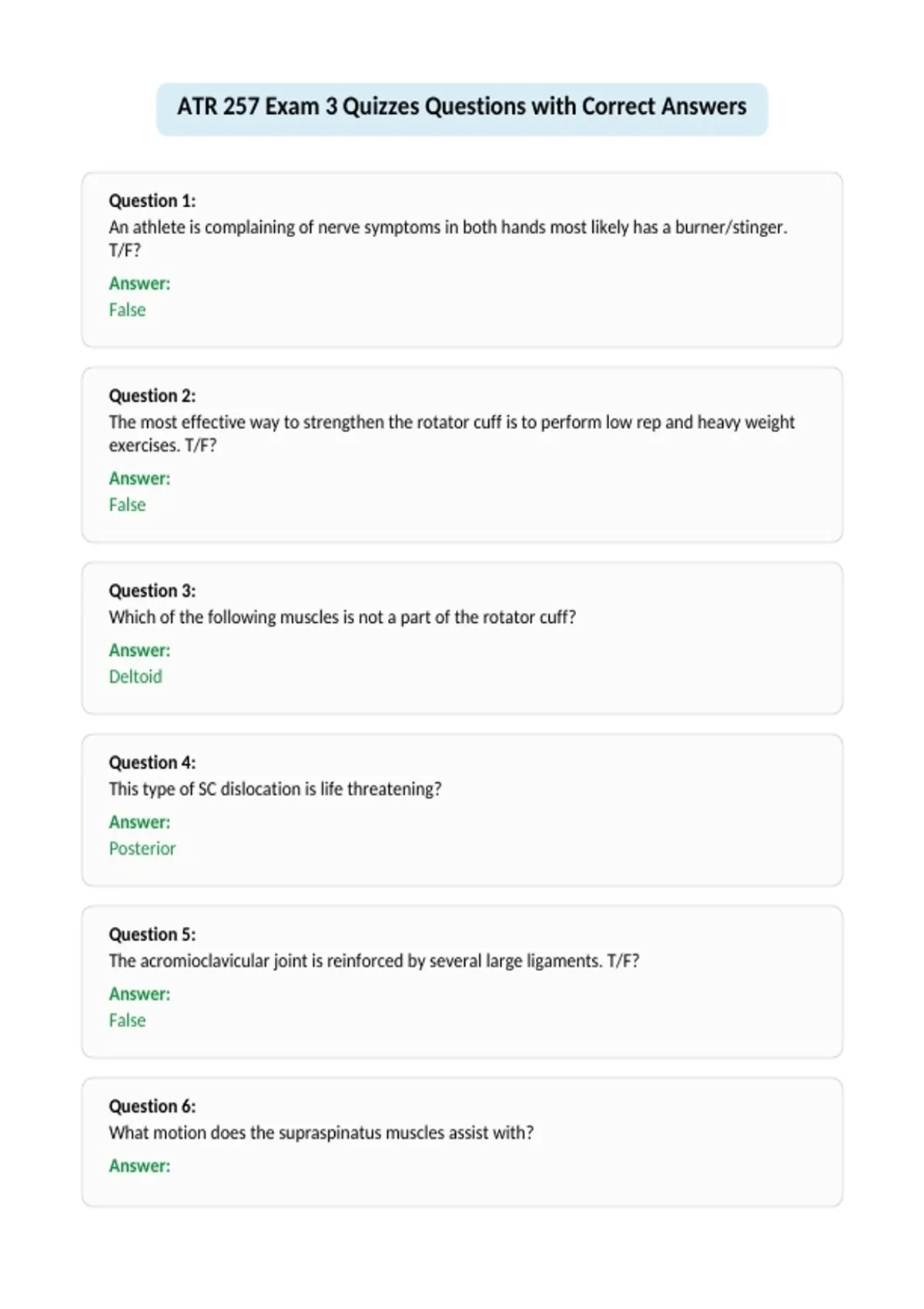This screenshot has width=924, height=1309.
Task: Select the SC dislocation question text
Action: pyautogui.click(x=276, y=789)
